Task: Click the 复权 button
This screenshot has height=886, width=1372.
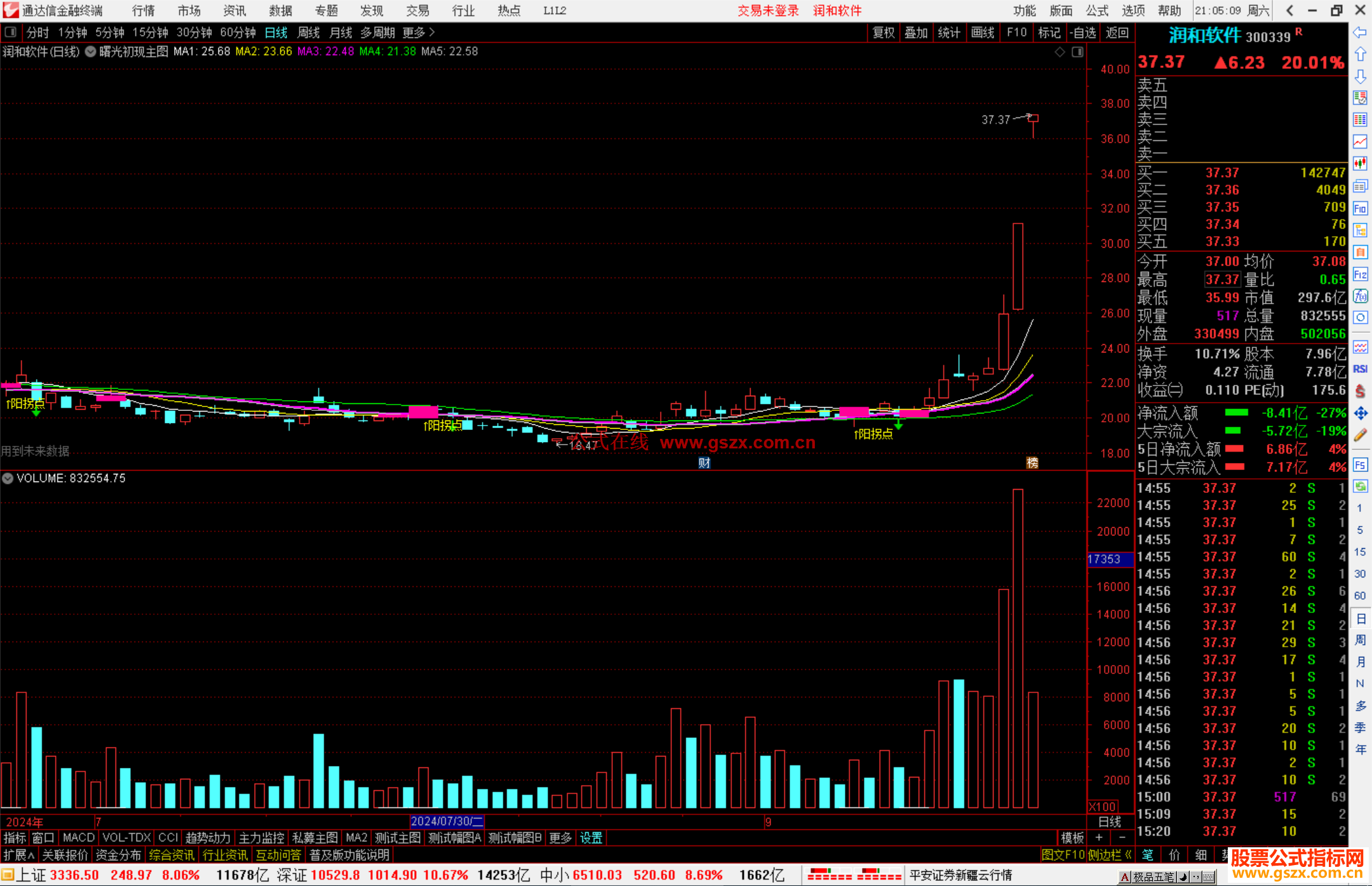Action: (884, 32)
